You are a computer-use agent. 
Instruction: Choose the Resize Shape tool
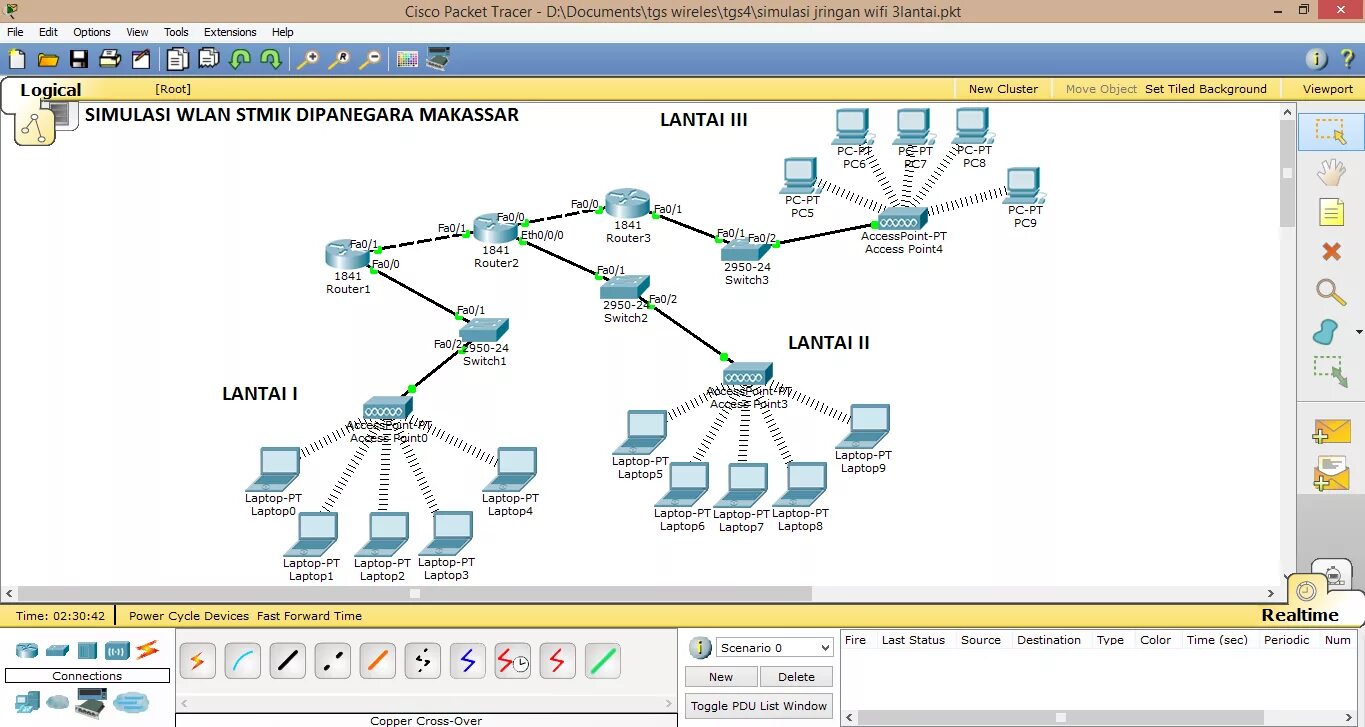(1330, 371)
